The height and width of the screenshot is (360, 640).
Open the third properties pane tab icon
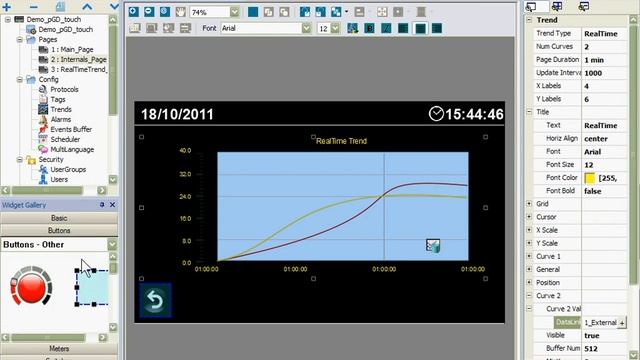[x=584, y=7]
